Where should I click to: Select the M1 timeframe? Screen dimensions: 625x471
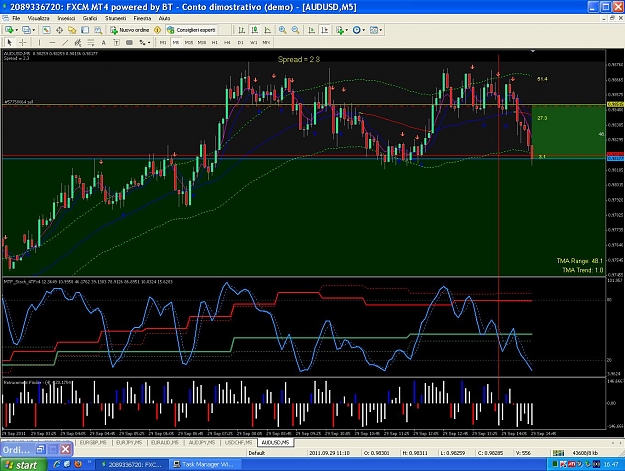coord(163,42)
